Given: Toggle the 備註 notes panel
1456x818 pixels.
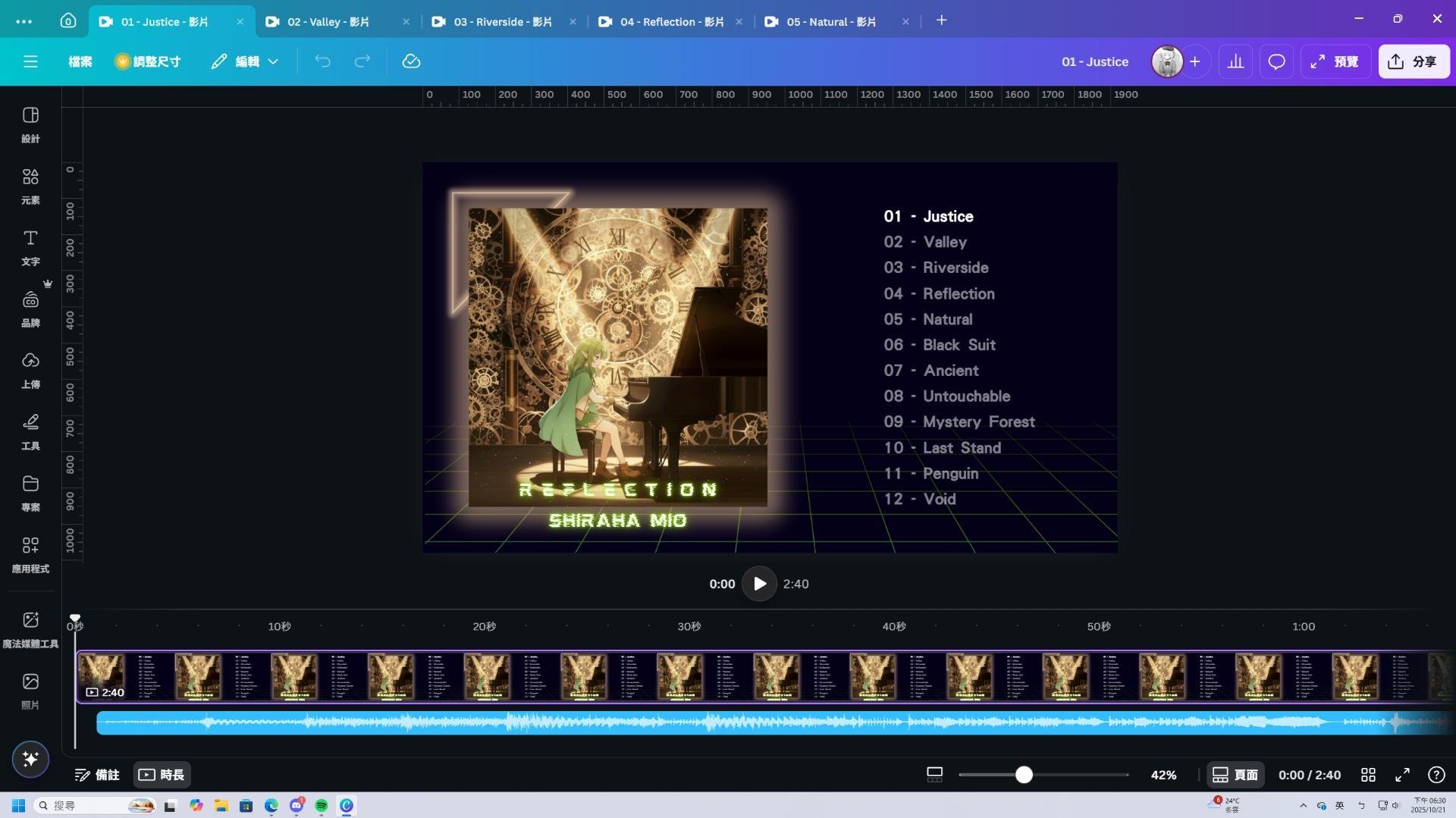Looking at the screenshot, I should click(x=97, y=775).
